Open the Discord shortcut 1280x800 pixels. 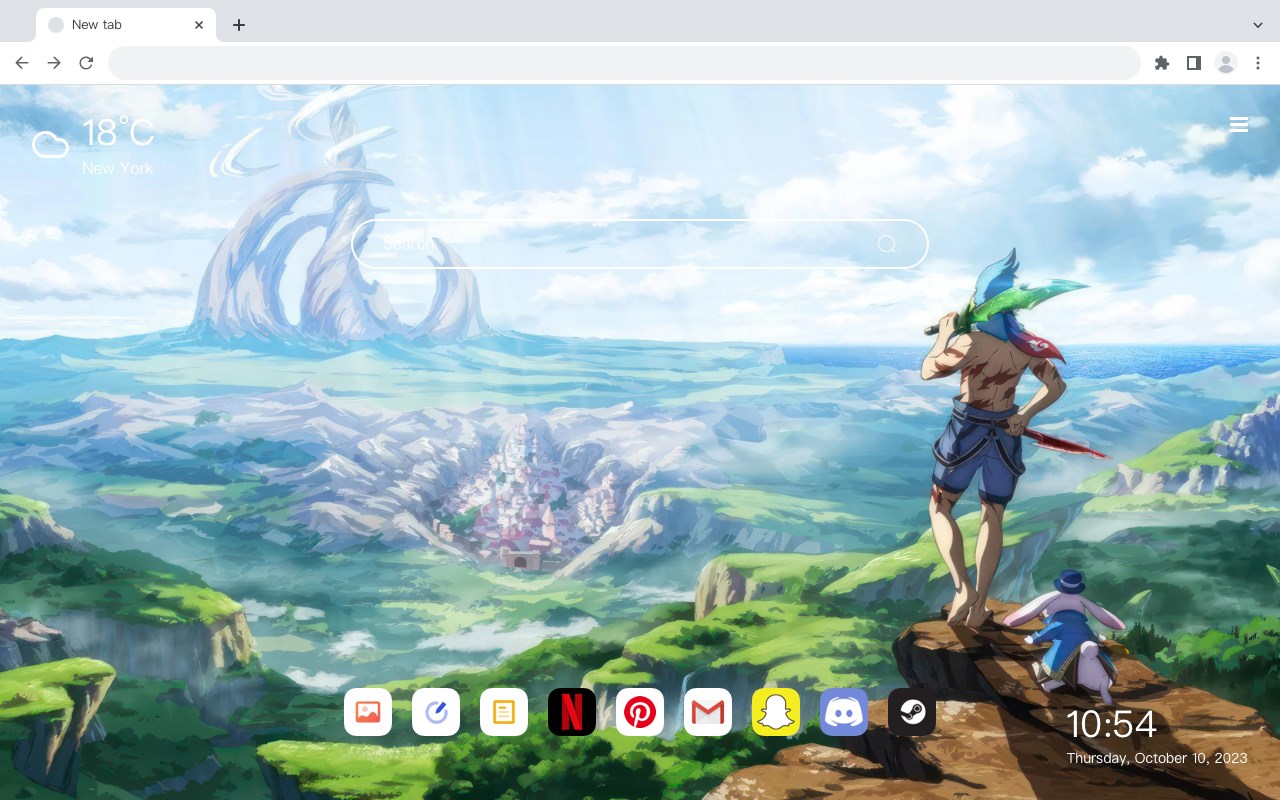click(x=844, y=712)
